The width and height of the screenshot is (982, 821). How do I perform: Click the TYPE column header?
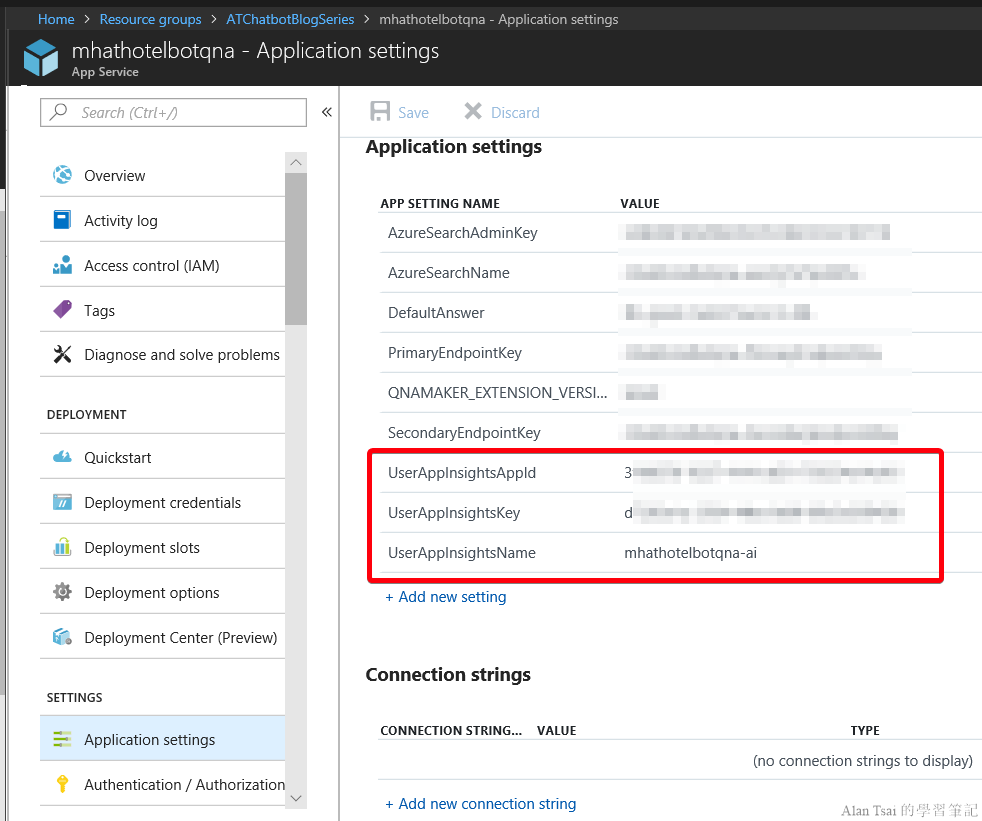pos(865,730)
